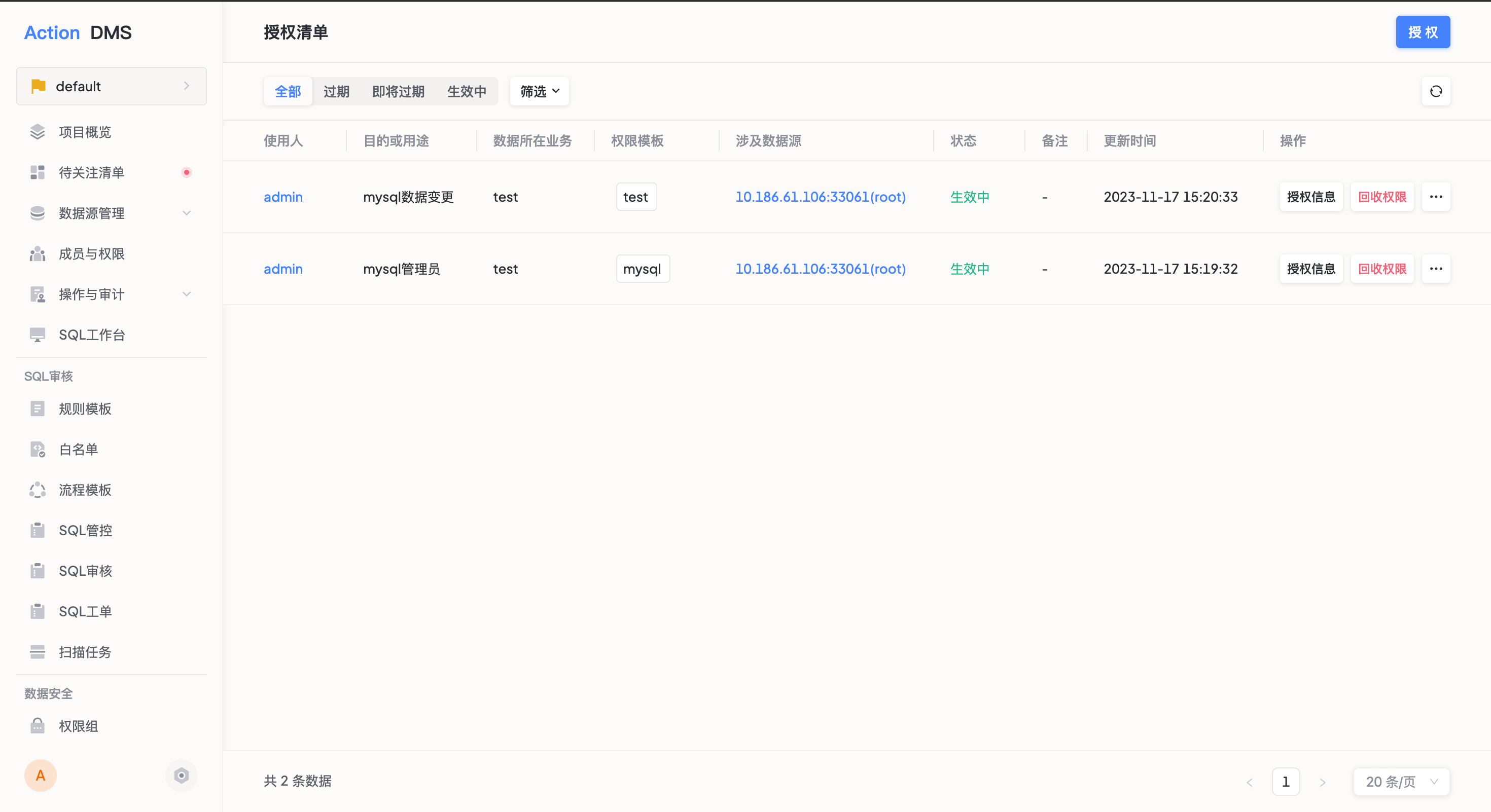1491x812 pixels.
Task: Open 权限组 menu item
Action: point(112,726)
